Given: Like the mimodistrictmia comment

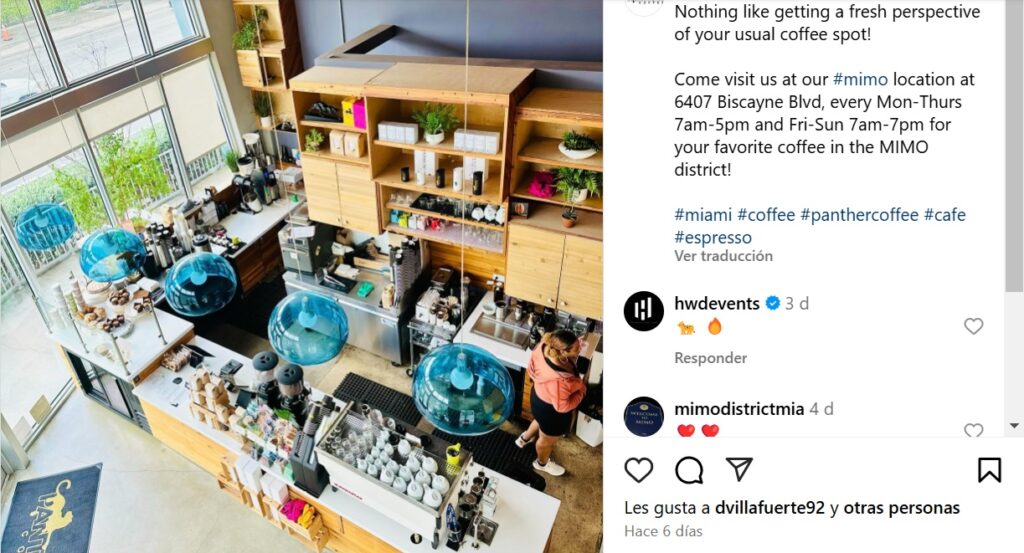Looking at the screenshot, I should pos(973,430).
